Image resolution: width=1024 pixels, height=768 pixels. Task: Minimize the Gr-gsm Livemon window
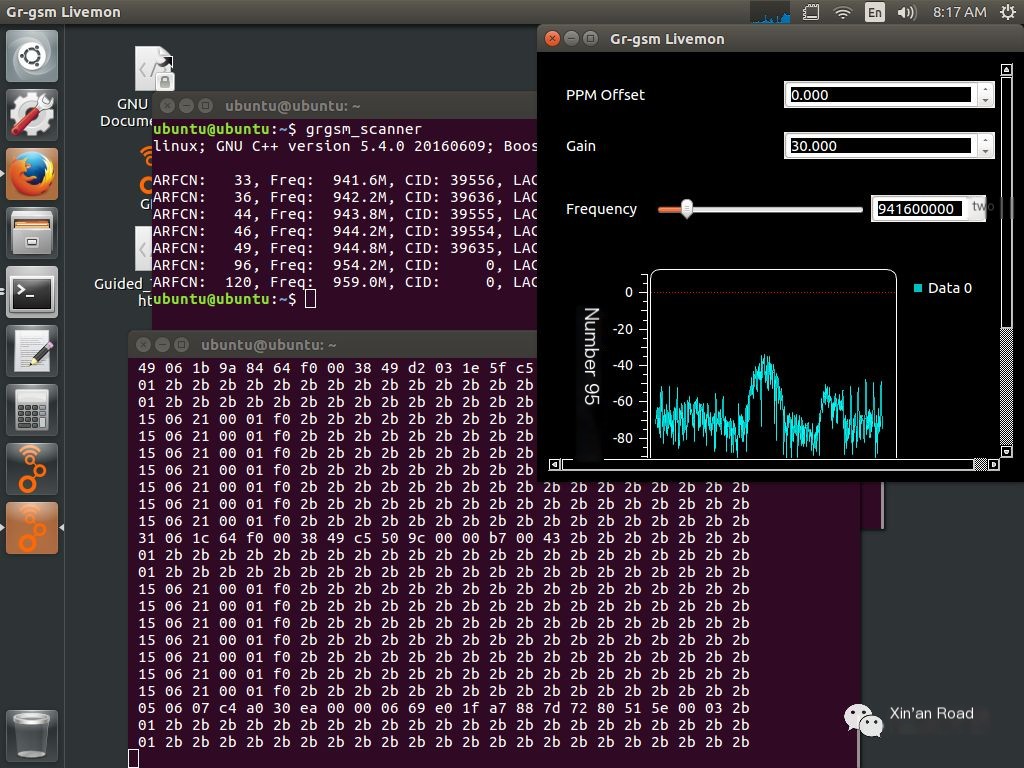click(571, 39)
